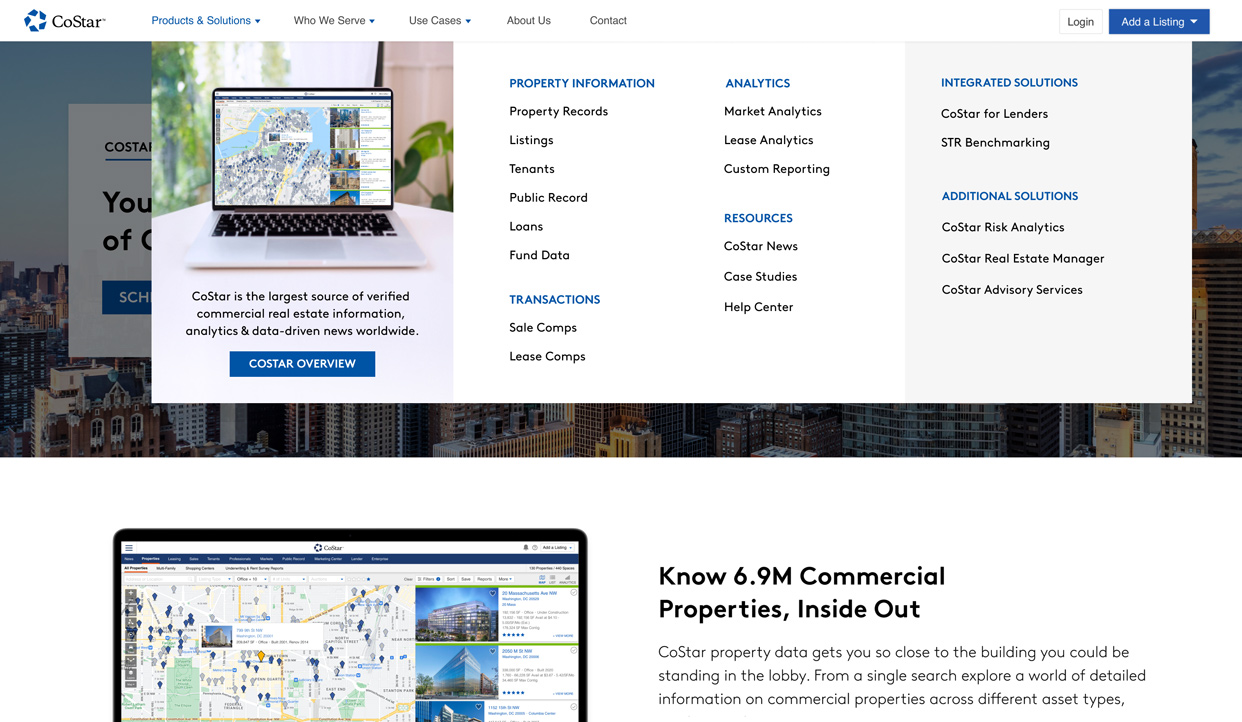Open Market Analytics
1242x722 pixels.
click(x=772, y=111)
